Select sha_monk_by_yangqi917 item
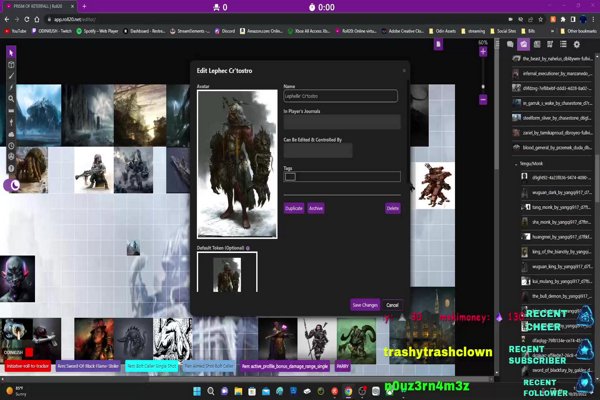This screenshot has height=400, width=600. (556, 222)
